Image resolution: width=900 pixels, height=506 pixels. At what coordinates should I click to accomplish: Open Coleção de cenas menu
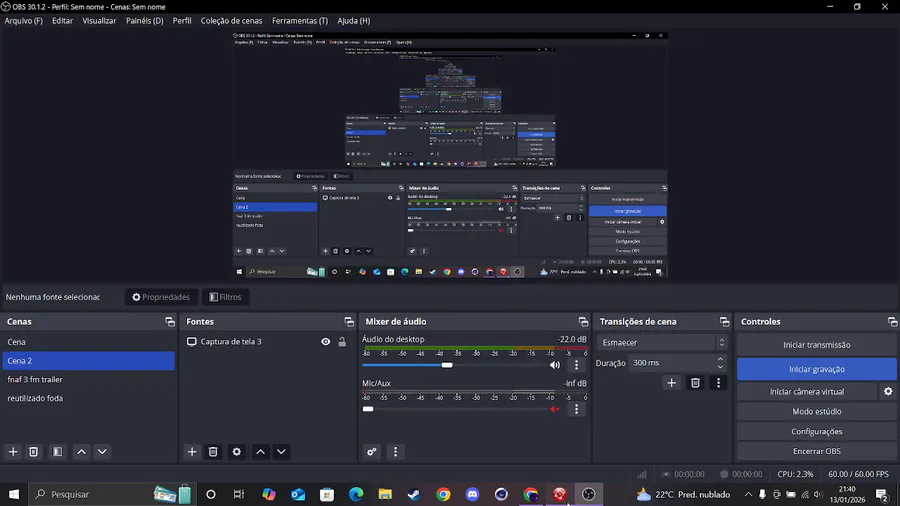coord(231,21)
